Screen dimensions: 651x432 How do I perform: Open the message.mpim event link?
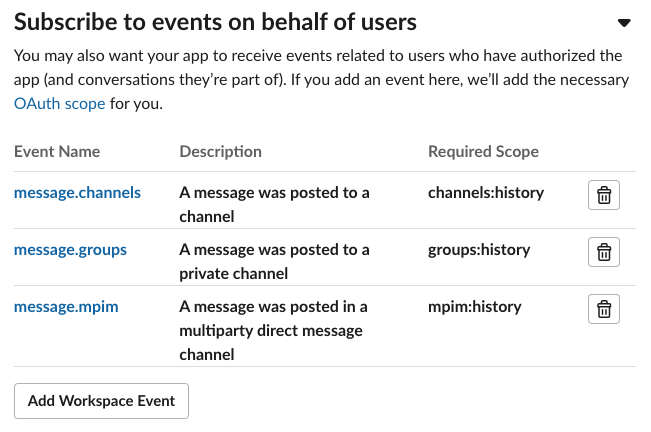coord(66,306)
